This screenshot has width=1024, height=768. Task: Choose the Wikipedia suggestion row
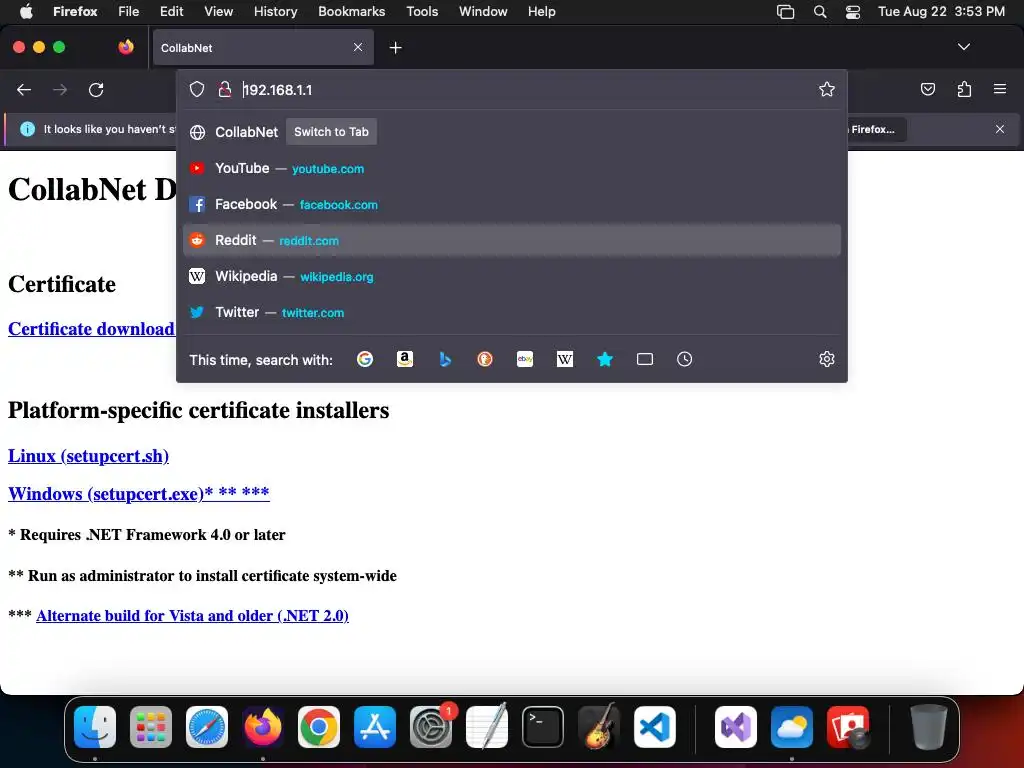pos(512,276)
